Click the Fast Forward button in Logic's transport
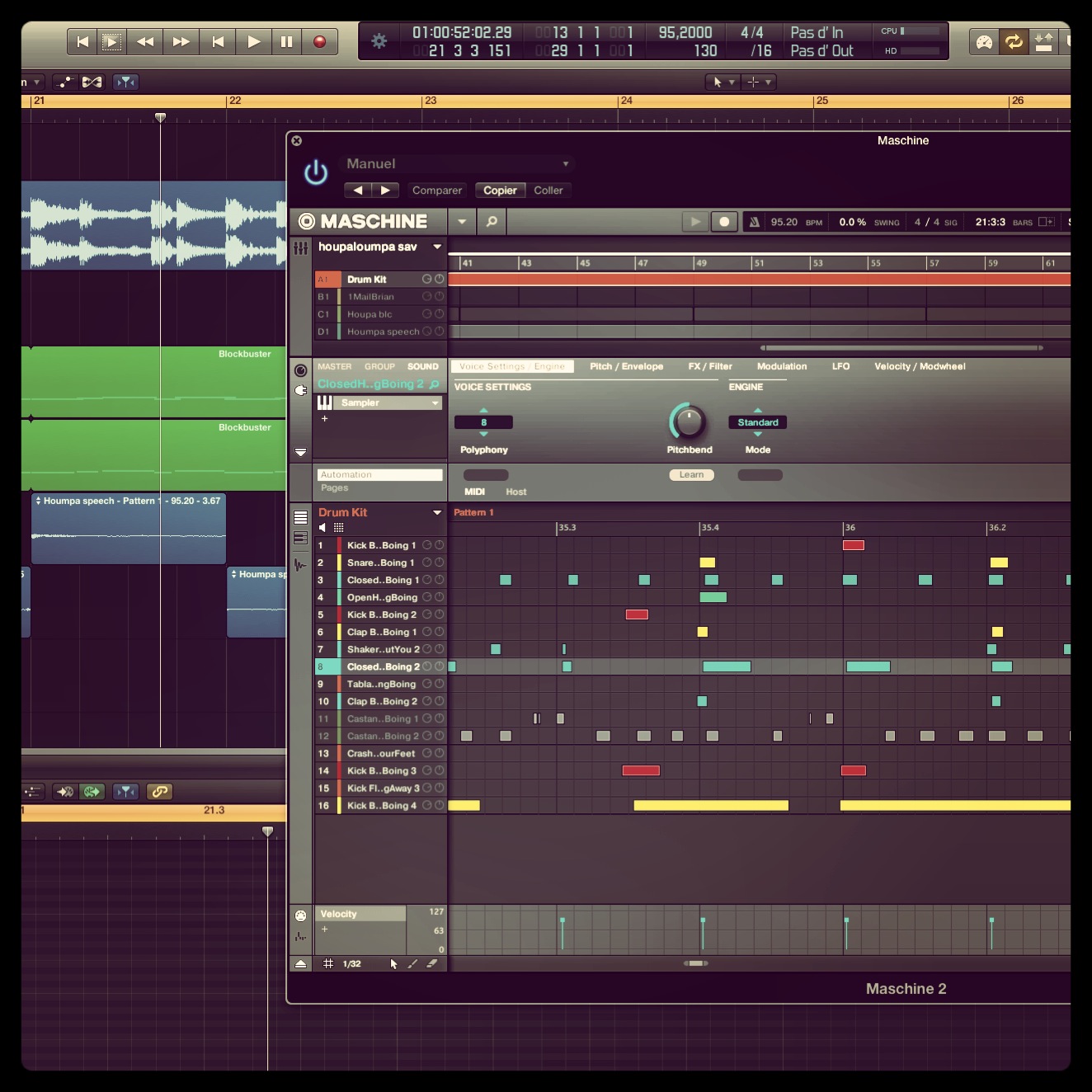Viewport: 1092px width, 1092px height. (x=181, y=41)
